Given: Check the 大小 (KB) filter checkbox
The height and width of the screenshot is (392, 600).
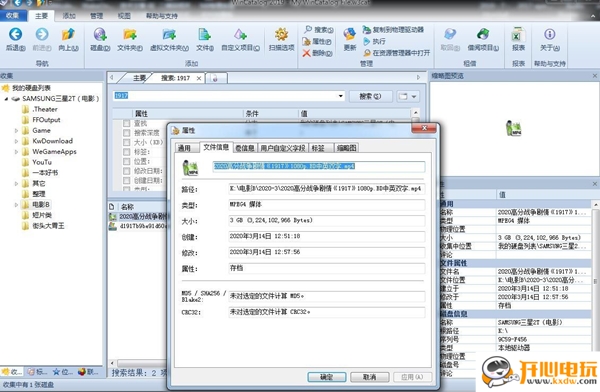Looking at the screenshot, I should pos(126,142).
